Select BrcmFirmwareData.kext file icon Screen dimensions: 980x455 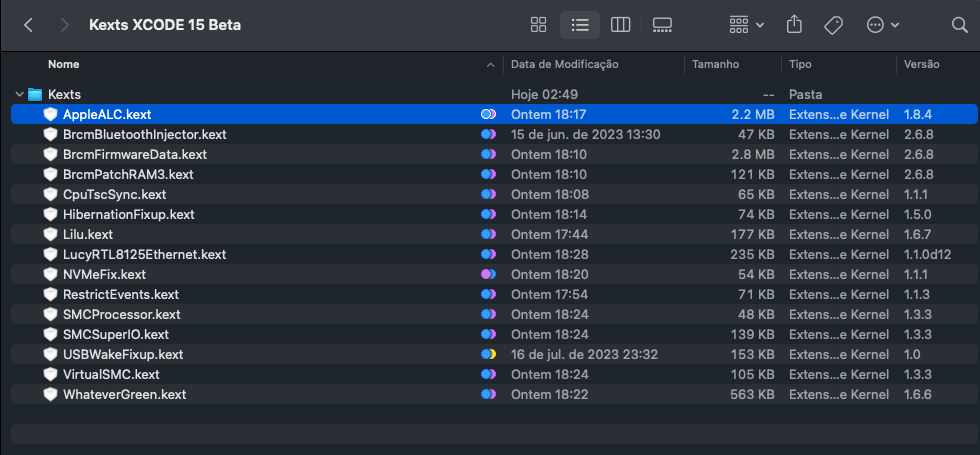coord(51,154)
